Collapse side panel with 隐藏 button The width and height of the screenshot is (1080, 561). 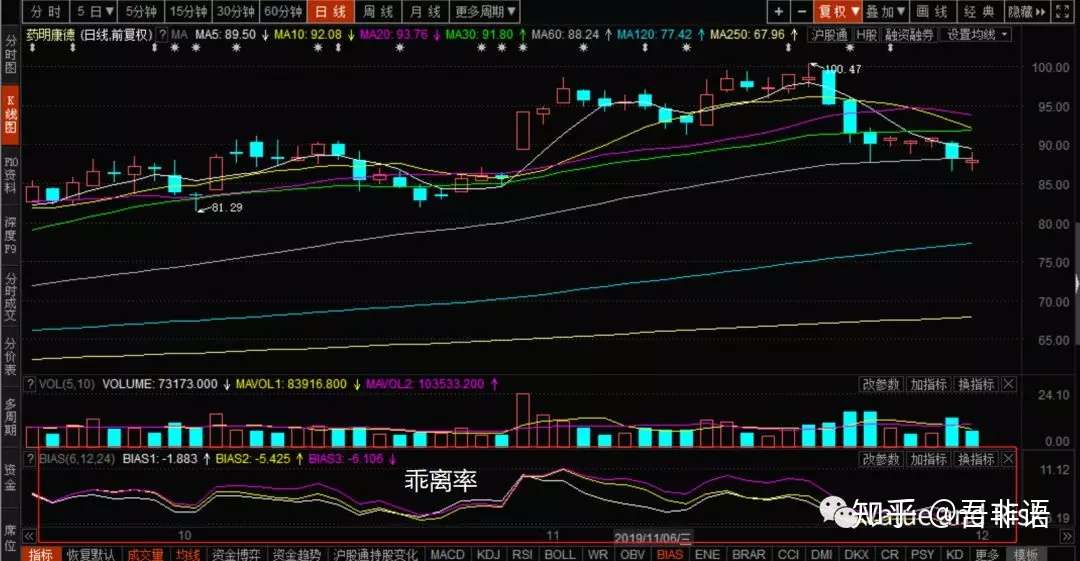pos(1027,11)
